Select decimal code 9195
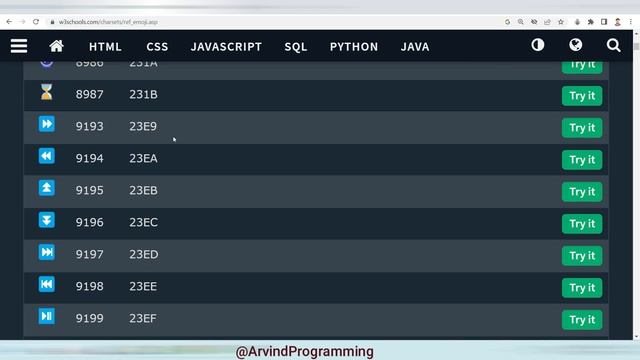The height and width of the screenshot is (360, 640). tap(89, 191)
